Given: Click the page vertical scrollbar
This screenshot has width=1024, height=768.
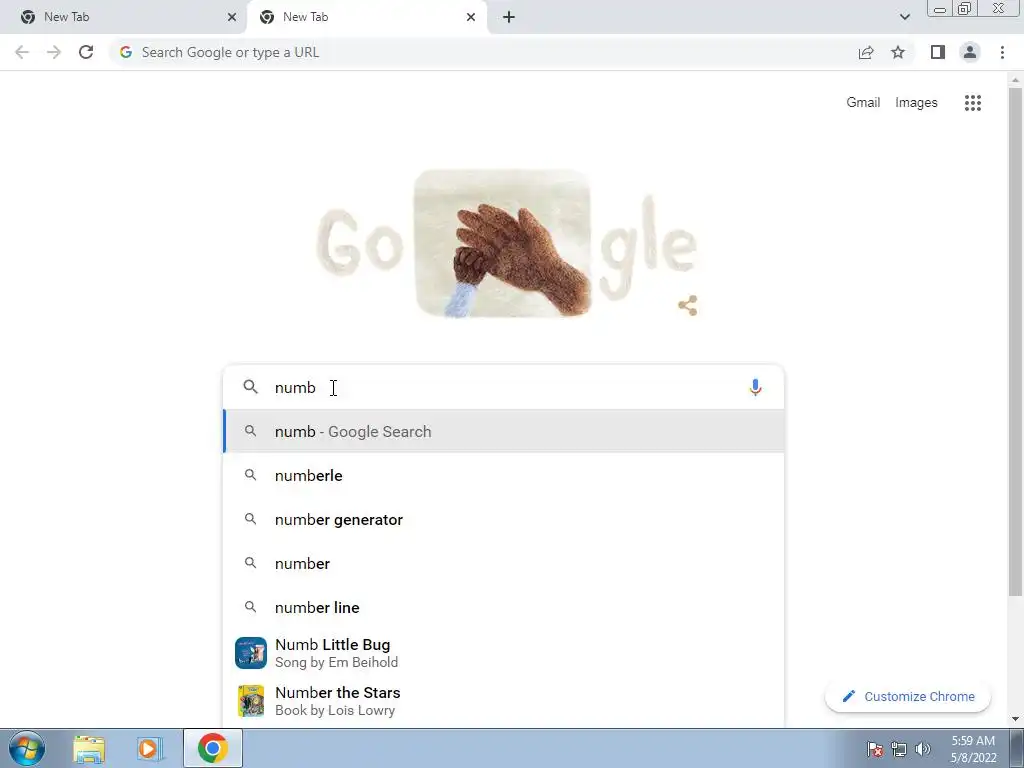Looking at the screenshot, I should click(x=1015, y=340).
